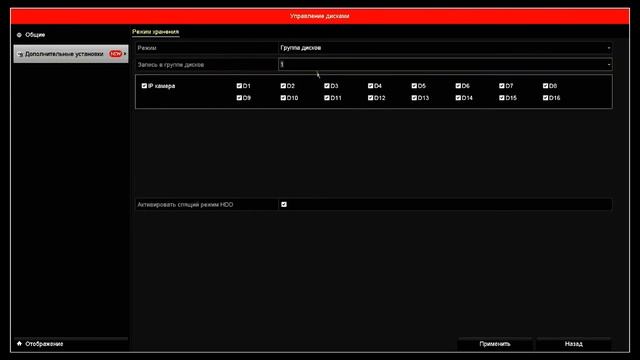The height and width of the screenshot is (360, 640).
Task: Click the Запись в группе дисков label
Action: click(x=171, y=65)
